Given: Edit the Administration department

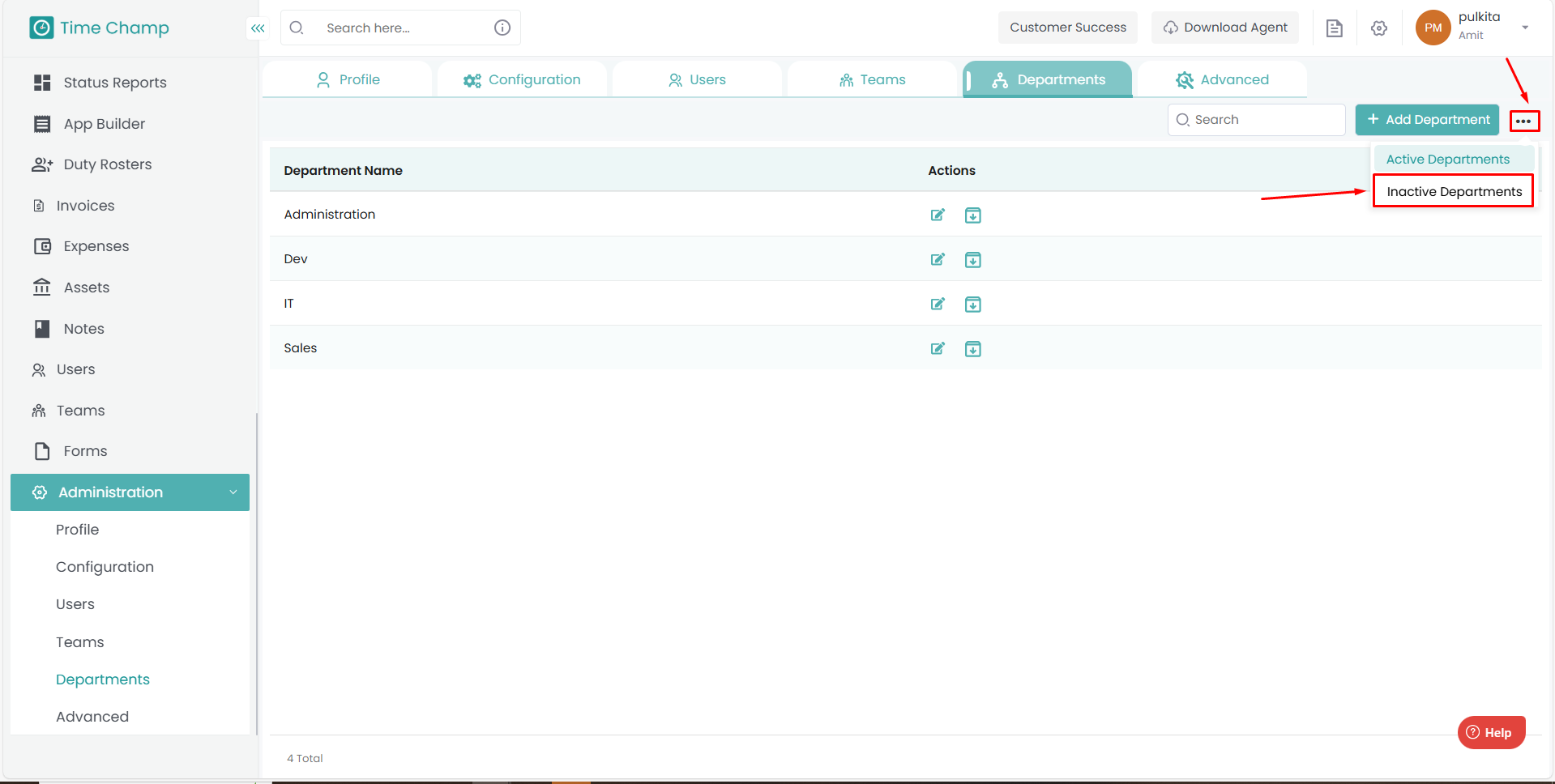Looking at the screenshot, I should tap(938, 215).
